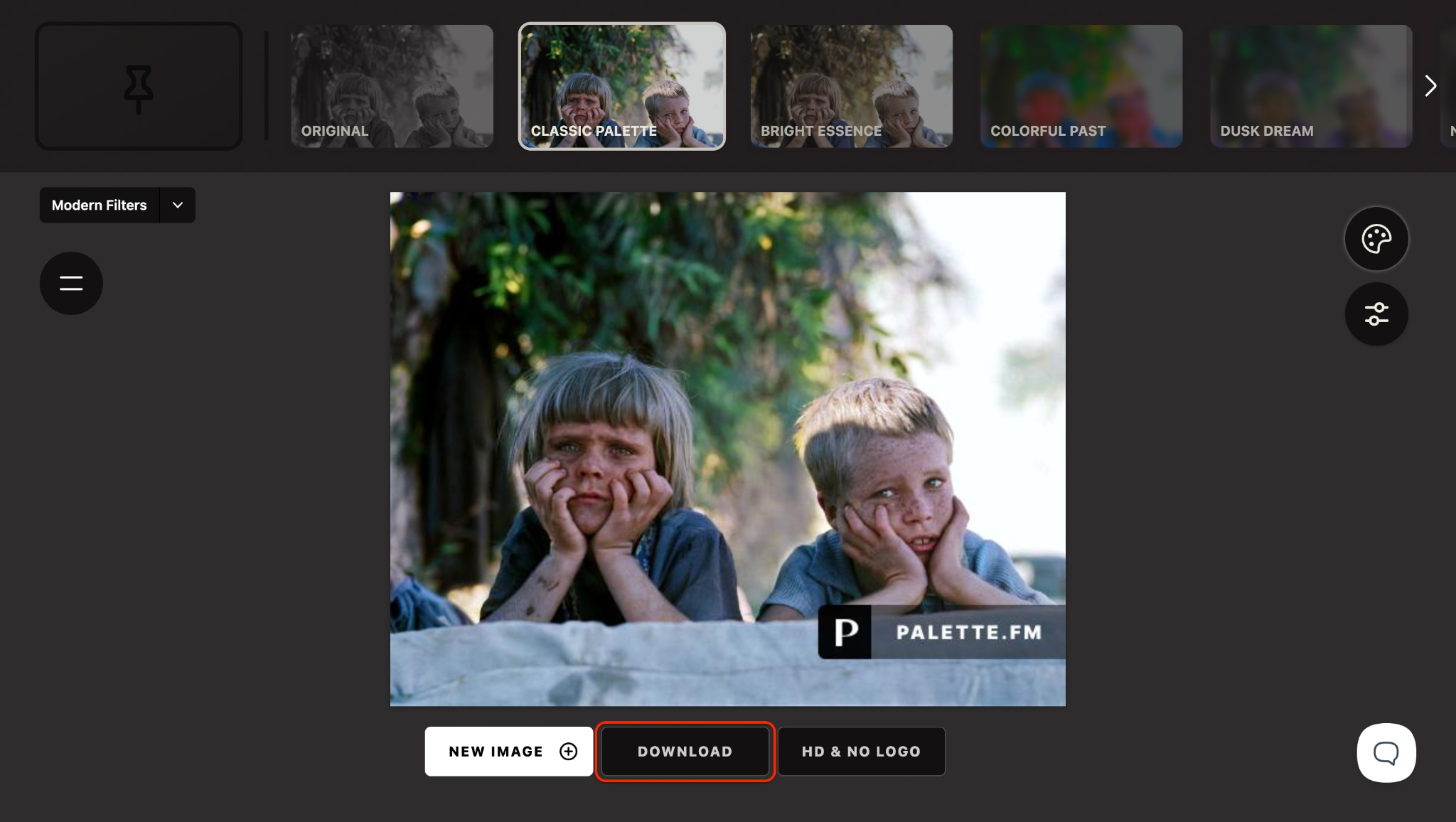
Task: Open the color palette tool
Action: click(x=1376, y=239)
